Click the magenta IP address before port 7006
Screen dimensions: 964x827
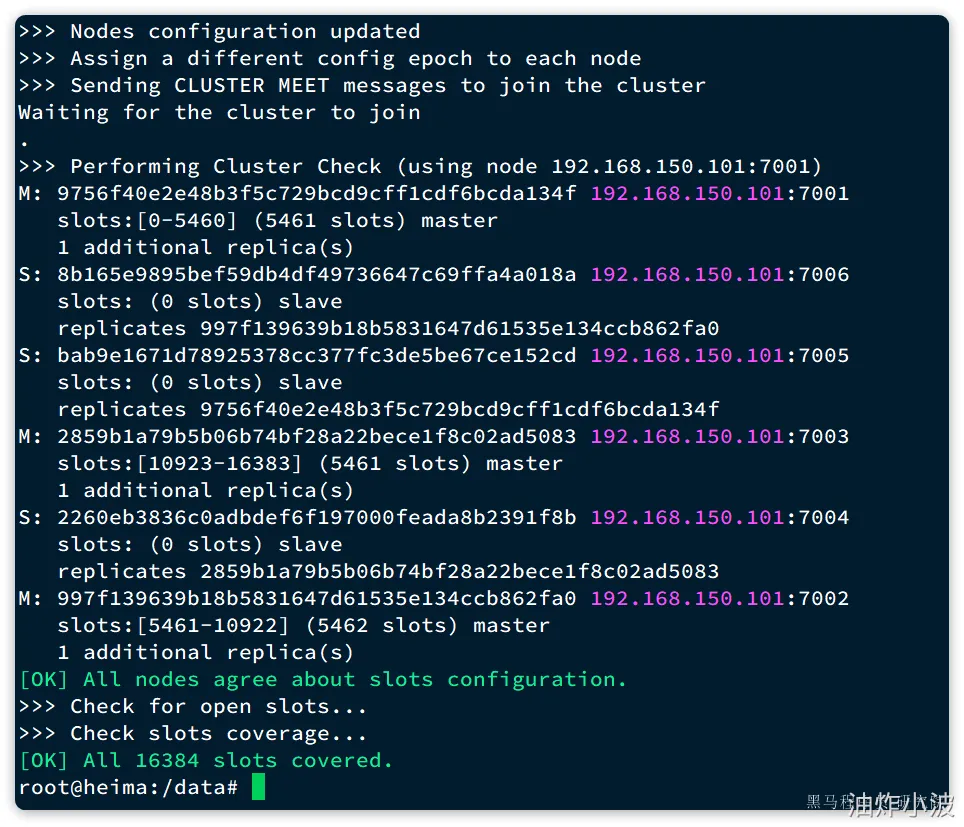pos(687,274)
